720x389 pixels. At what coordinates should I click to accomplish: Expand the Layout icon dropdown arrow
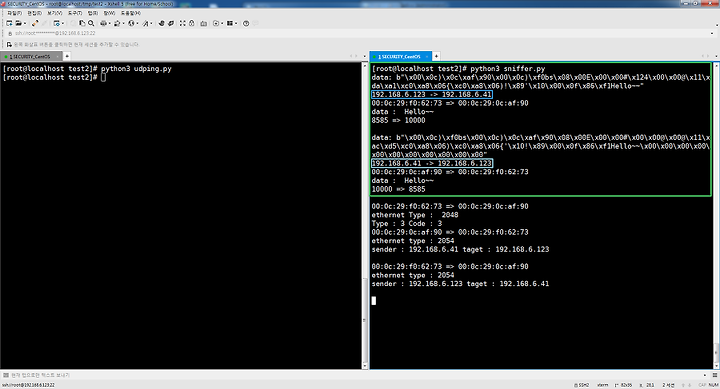pyautogui.click(x=236, y=23)
